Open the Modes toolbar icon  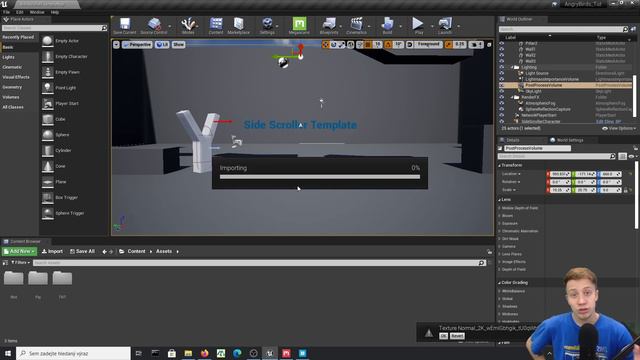pos(188,25)
